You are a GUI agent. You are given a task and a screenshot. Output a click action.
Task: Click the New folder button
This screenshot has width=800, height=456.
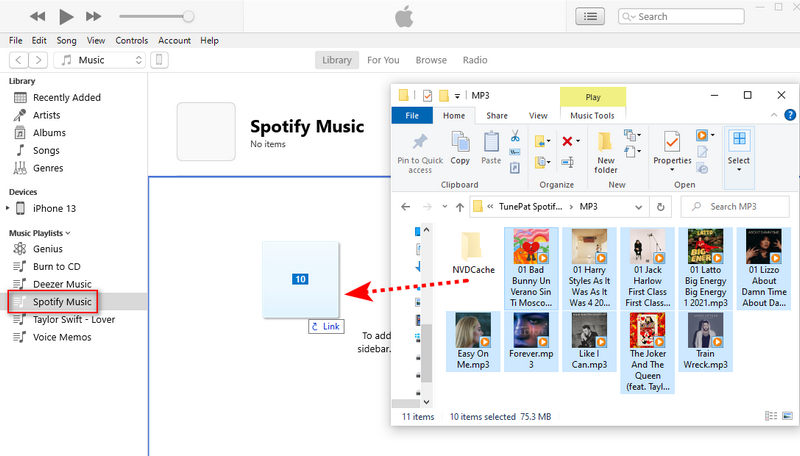coord(606,152)
